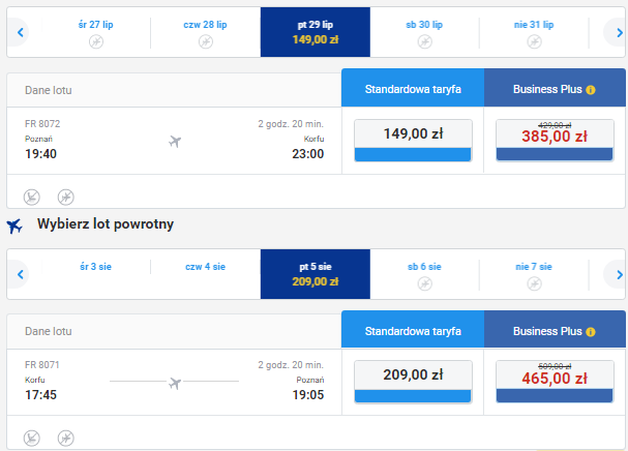Screen dimensions: 628x451
Task: Click info icon on outbound Business Plus tab
Action: coord(591,90)
